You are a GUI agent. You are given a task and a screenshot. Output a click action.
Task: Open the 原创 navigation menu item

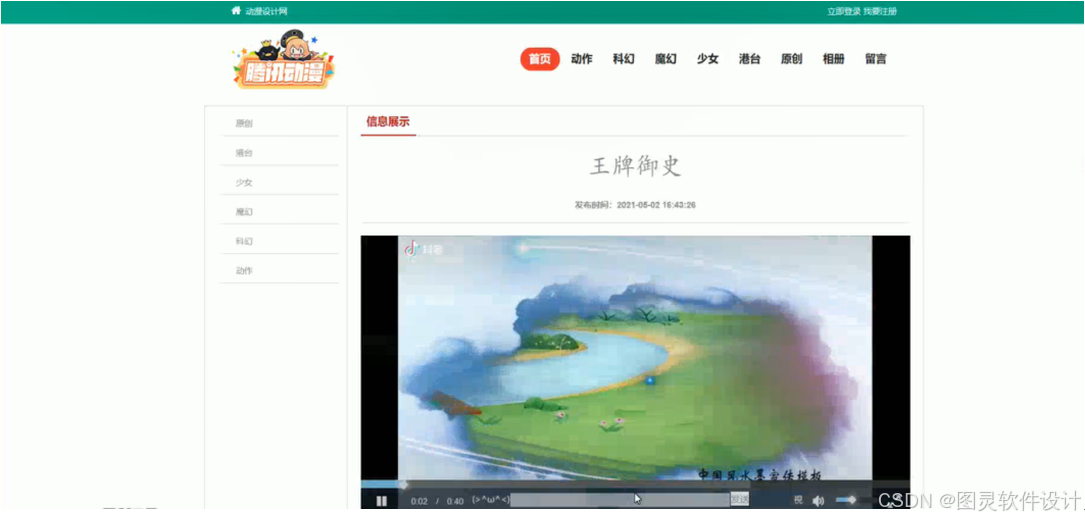792,59
